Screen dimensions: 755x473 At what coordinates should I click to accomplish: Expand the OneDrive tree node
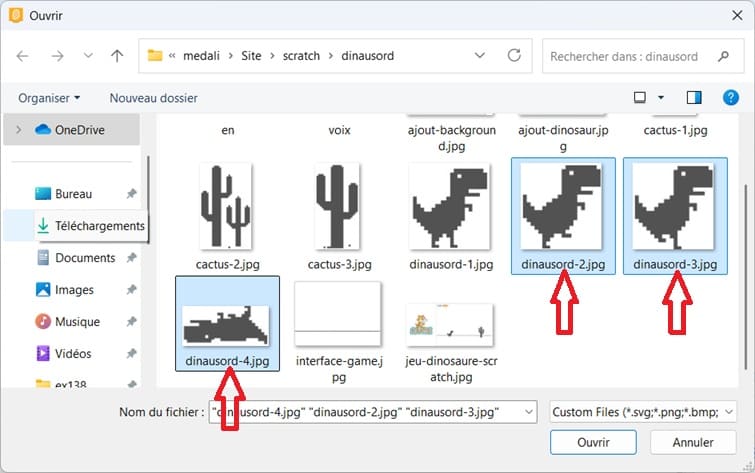[18, 130]
